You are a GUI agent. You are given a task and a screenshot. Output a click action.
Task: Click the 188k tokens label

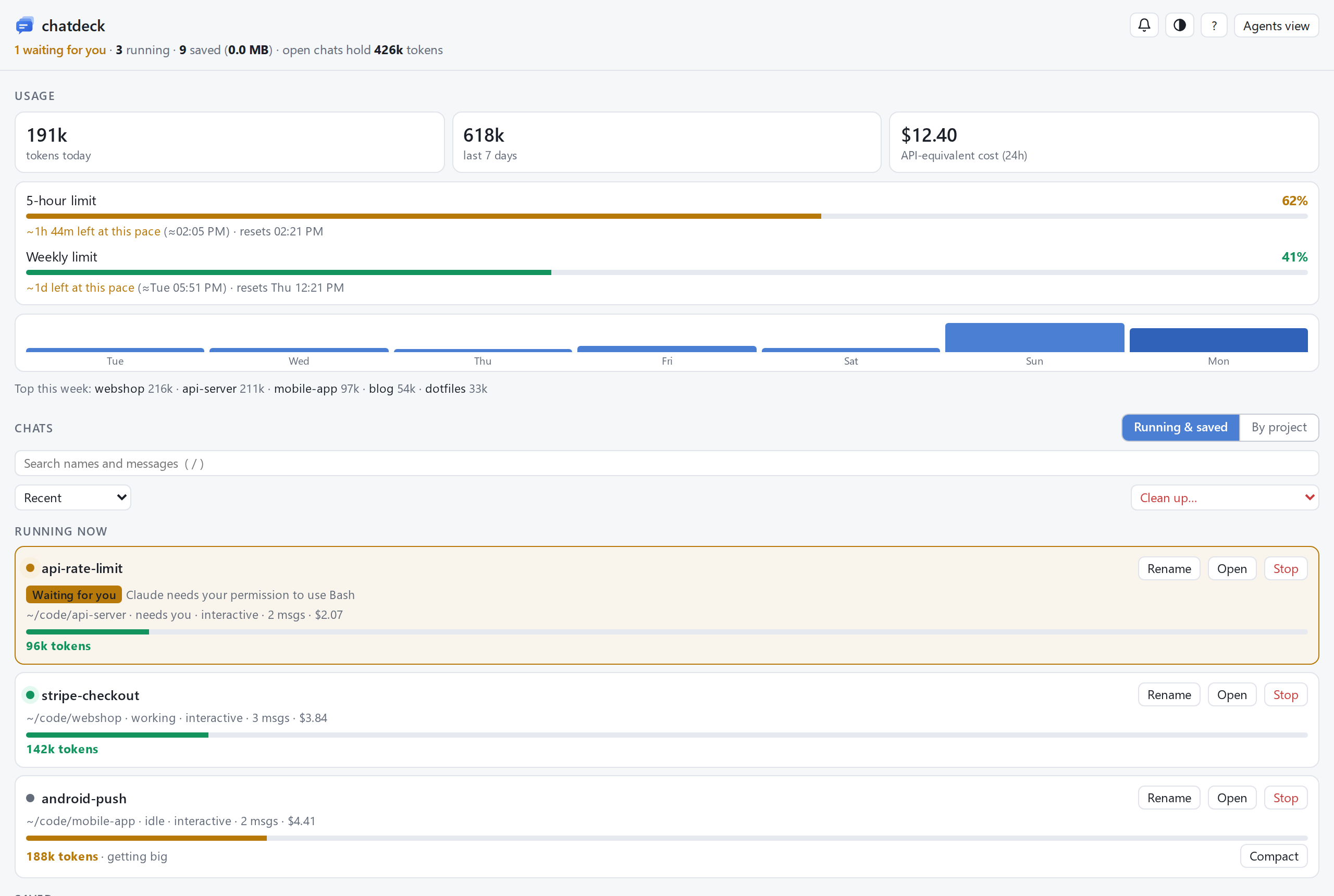tap(61, 856)
